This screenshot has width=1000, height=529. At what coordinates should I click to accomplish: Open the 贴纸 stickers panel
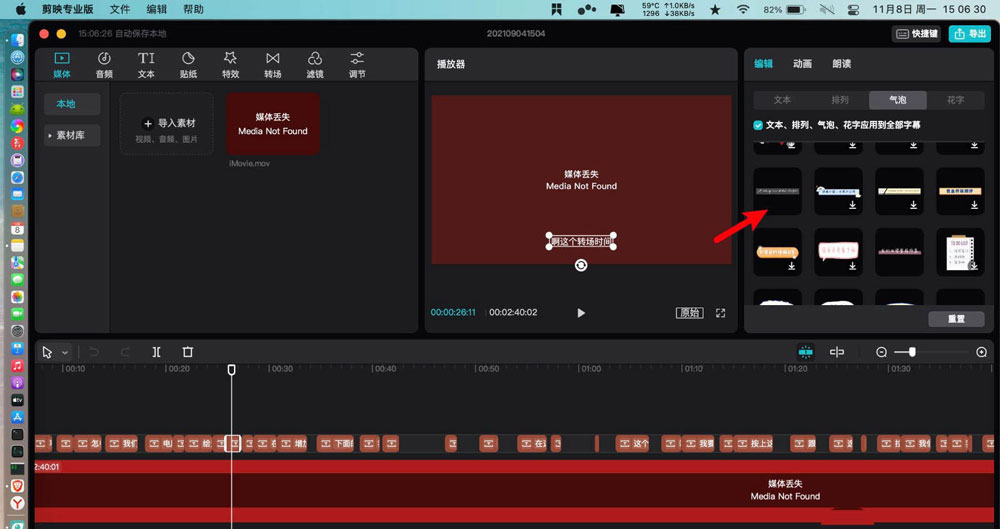188,64
